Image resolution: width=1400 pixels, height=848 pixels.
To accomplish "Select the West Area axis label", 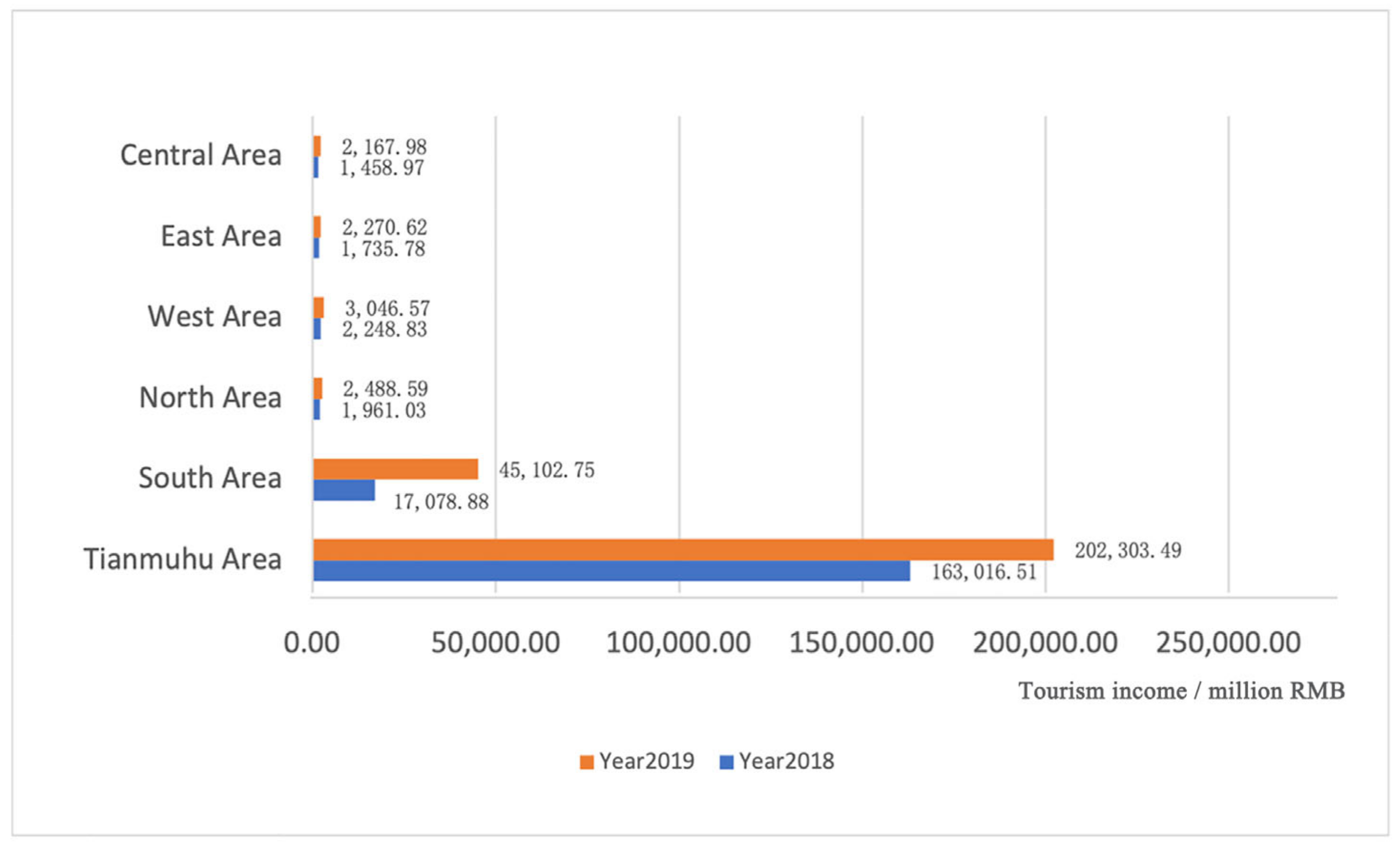I will [x=214, y=317].
